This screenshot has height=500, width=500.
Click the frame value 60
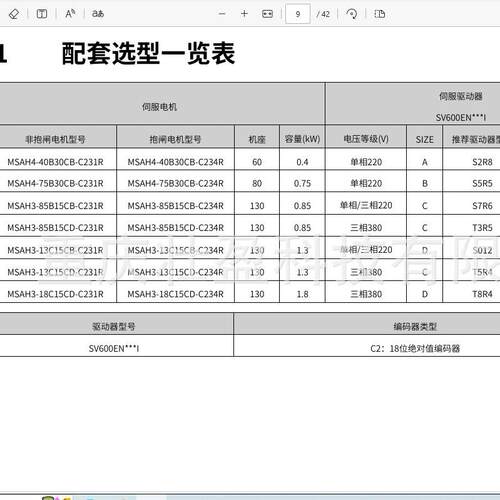pos(257,162)
